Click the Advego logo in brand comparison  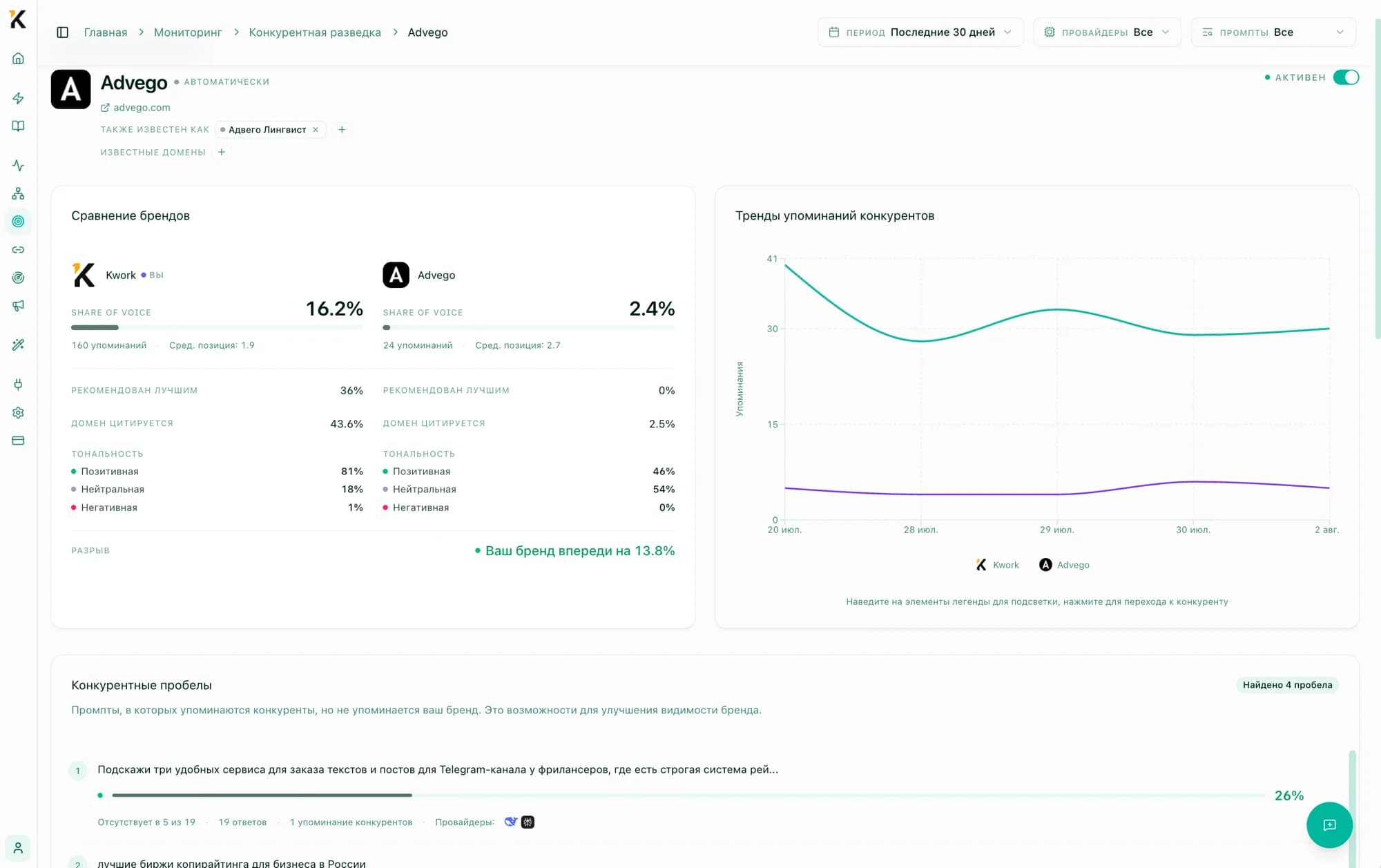tap(396, 275)
